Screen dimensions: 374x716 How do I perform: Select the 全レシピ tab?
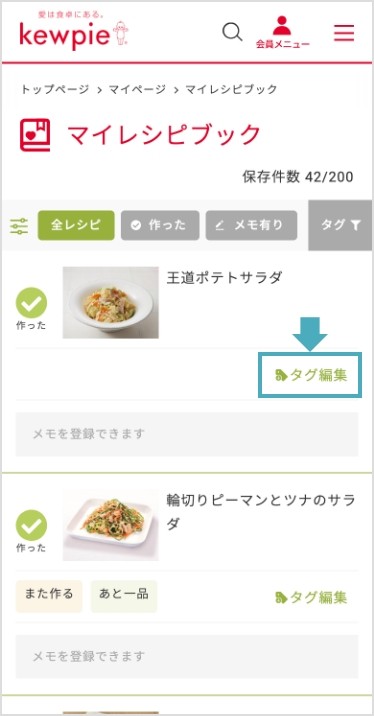pos(76,225)
